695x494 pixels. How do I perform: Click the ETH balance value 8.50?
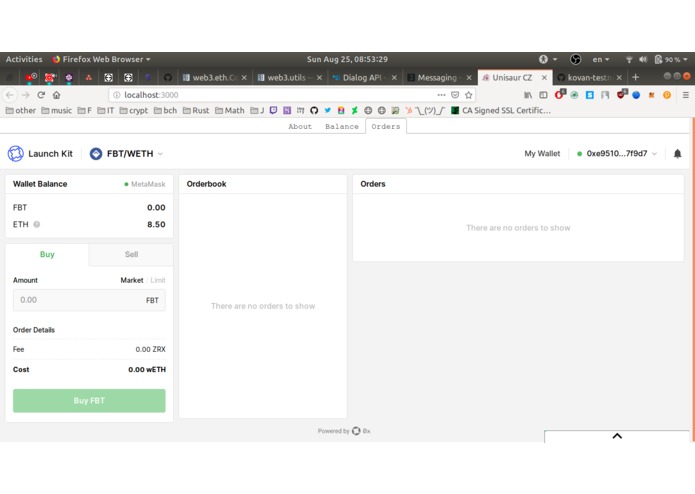point(156,224)
